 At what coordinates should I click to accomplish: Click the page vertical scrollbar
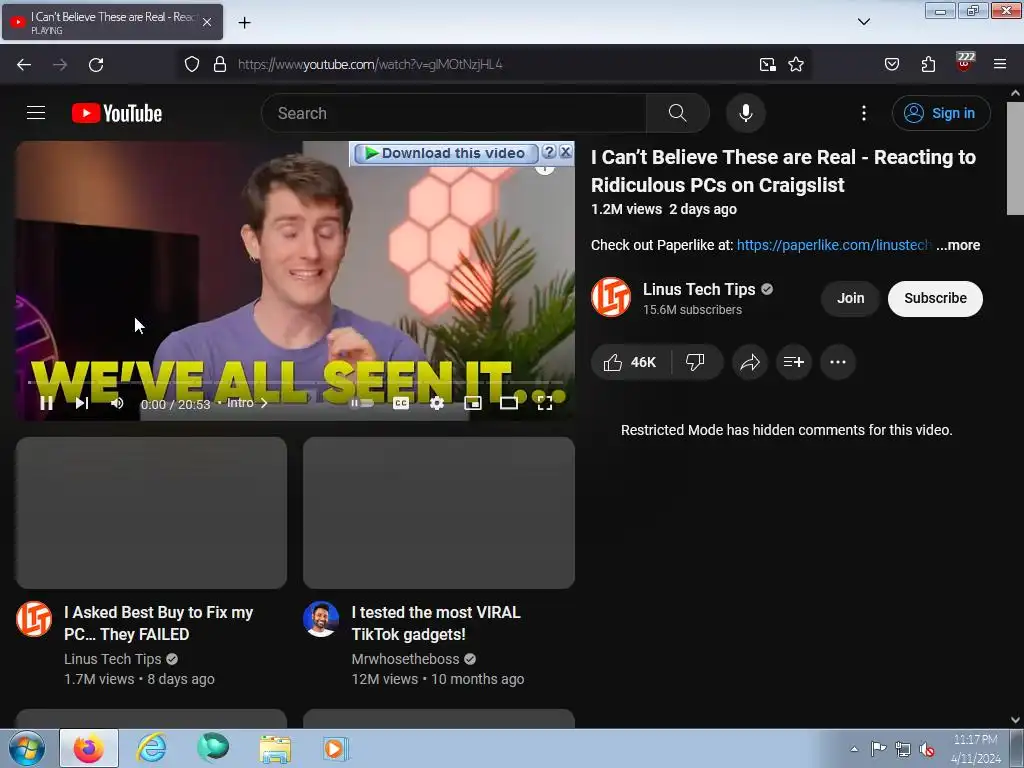[x=1015, y=158]
